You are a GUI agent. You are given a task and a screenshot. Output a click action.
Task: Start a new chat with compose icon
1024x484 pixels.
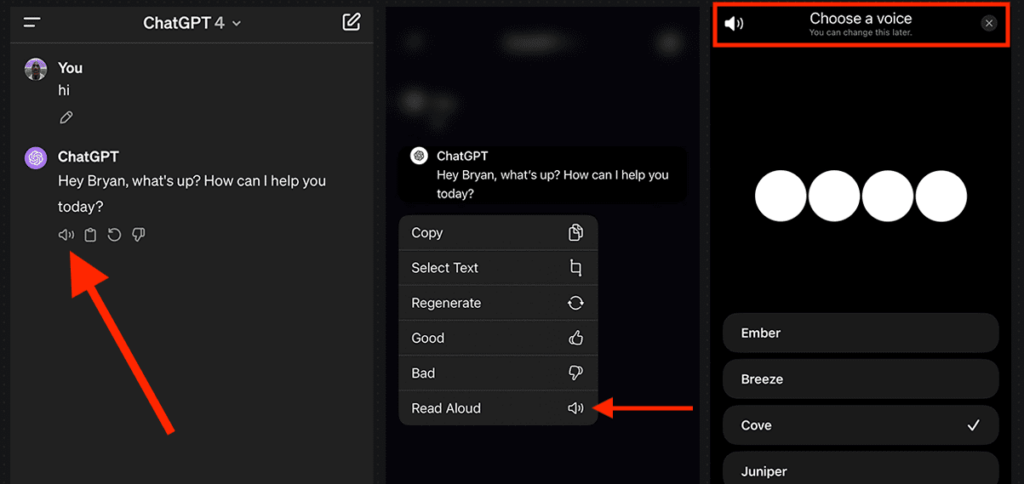[351, 22]
